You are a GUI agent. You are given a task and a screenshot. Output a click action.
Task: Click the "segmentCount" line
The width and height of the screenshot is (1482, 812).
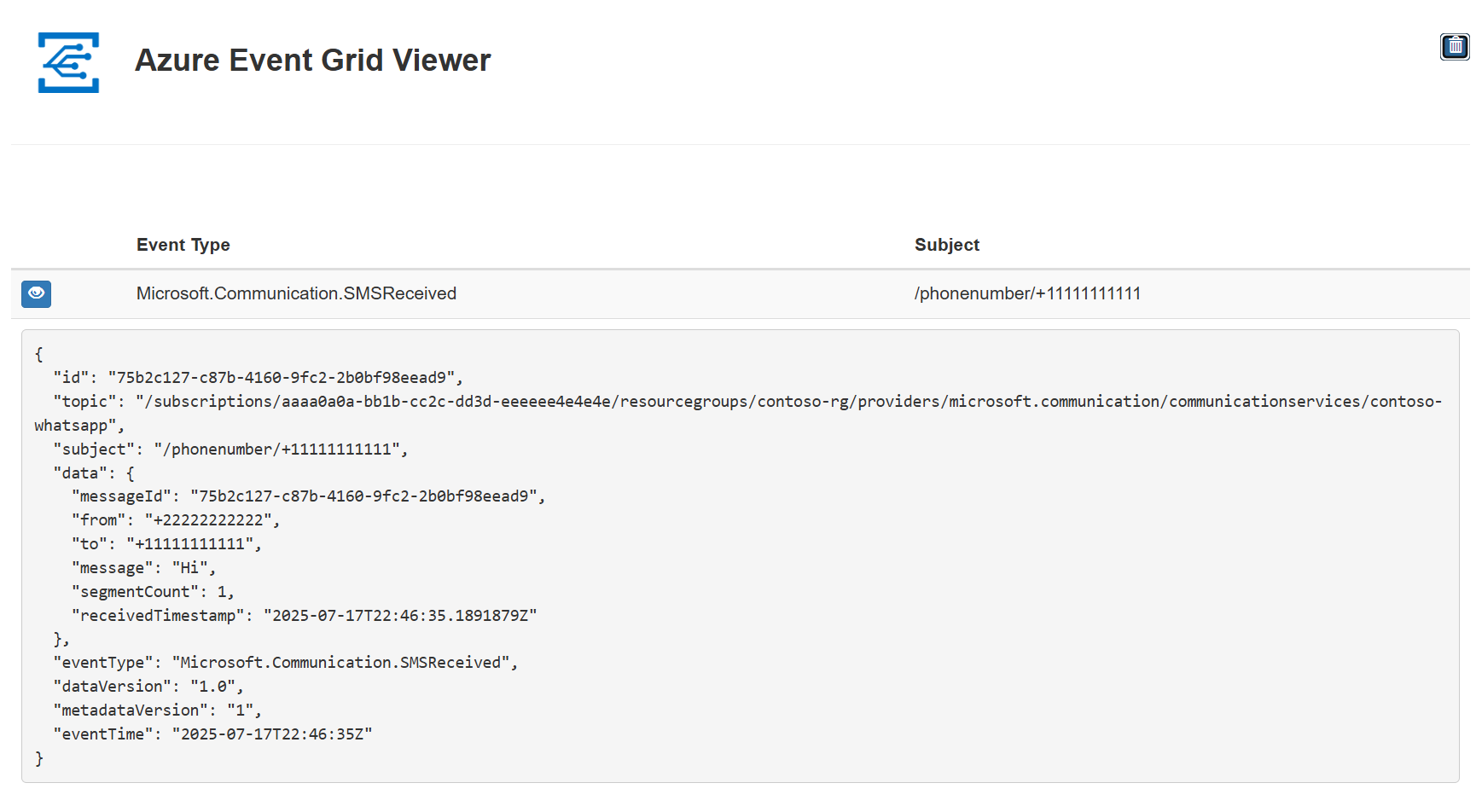tap(153, 592)
